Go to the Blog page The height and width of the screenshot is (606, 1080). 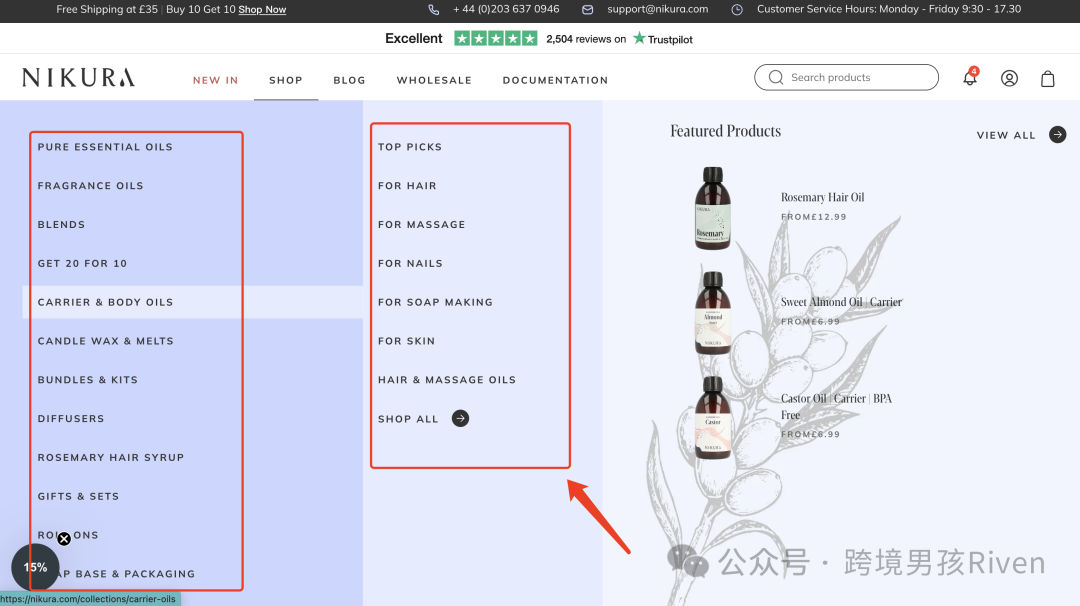pos(349,80)
